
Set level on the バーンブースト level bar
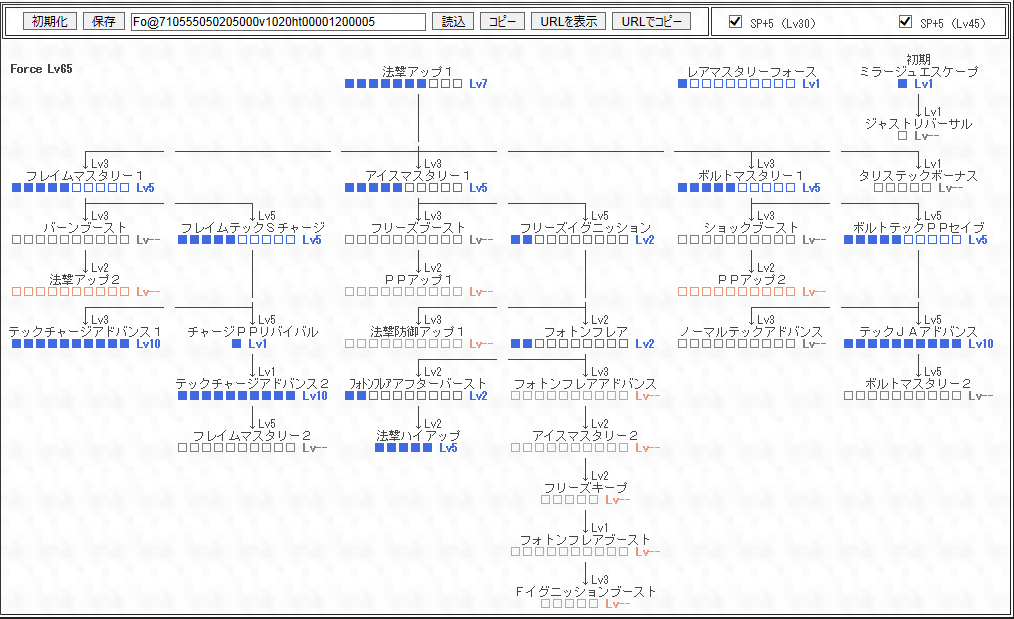pos(70,239)
